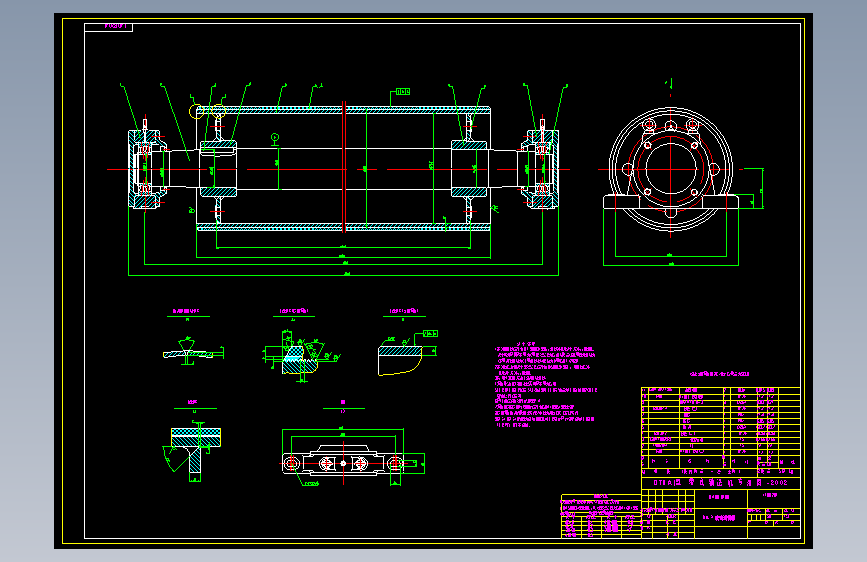Select the title block text ending in -2002
This screenshot has height=562, width=867.
(720, 482)
